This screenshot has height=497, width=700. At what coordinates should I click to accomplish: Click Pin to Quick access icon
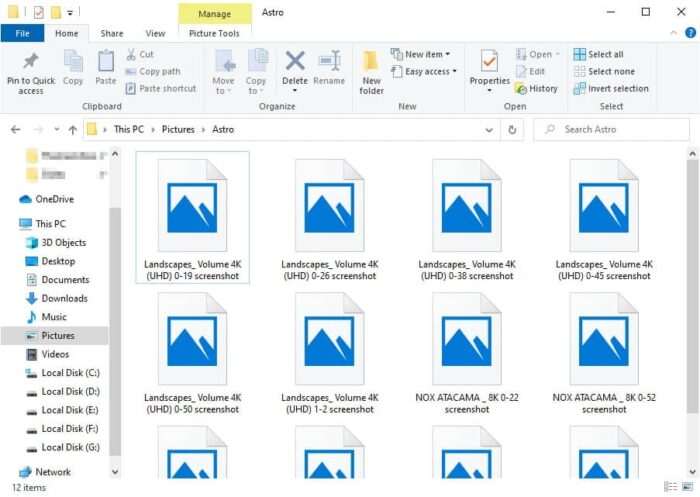31,63
